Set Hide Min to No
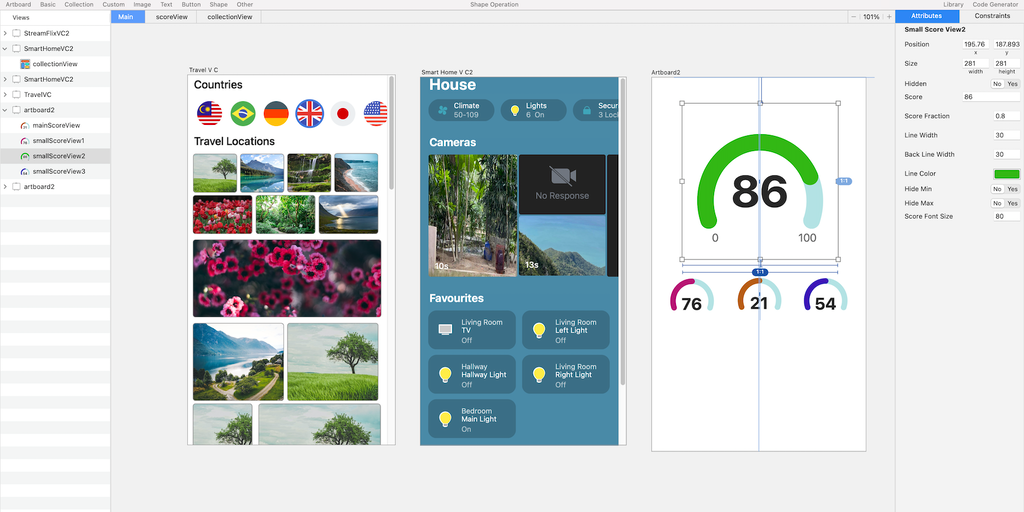The height and width of the screenshot is (512, 1024). (997, 189)
